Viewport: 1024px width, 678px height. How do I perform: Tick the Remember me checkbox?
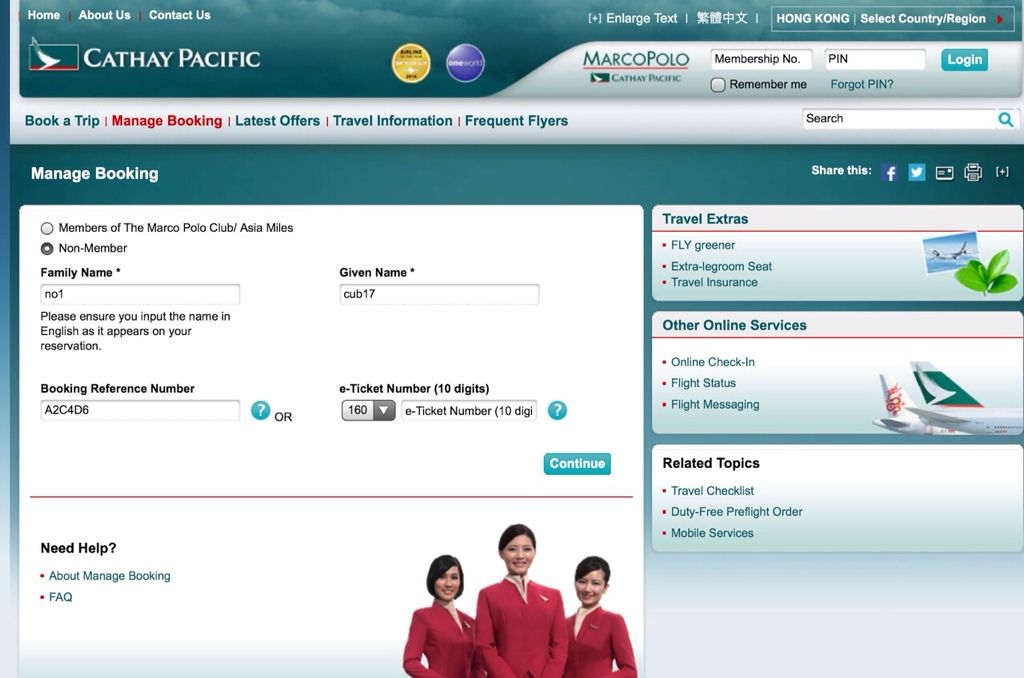pyautogui.click(x=718, y=84)
